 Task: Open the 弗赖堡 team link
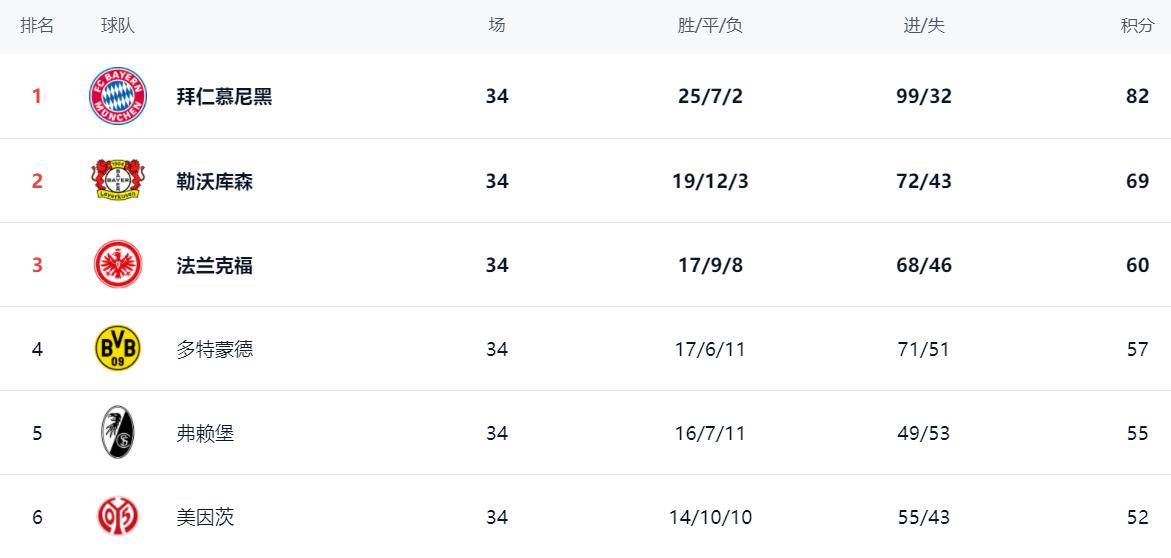click(x=205, y=433)
